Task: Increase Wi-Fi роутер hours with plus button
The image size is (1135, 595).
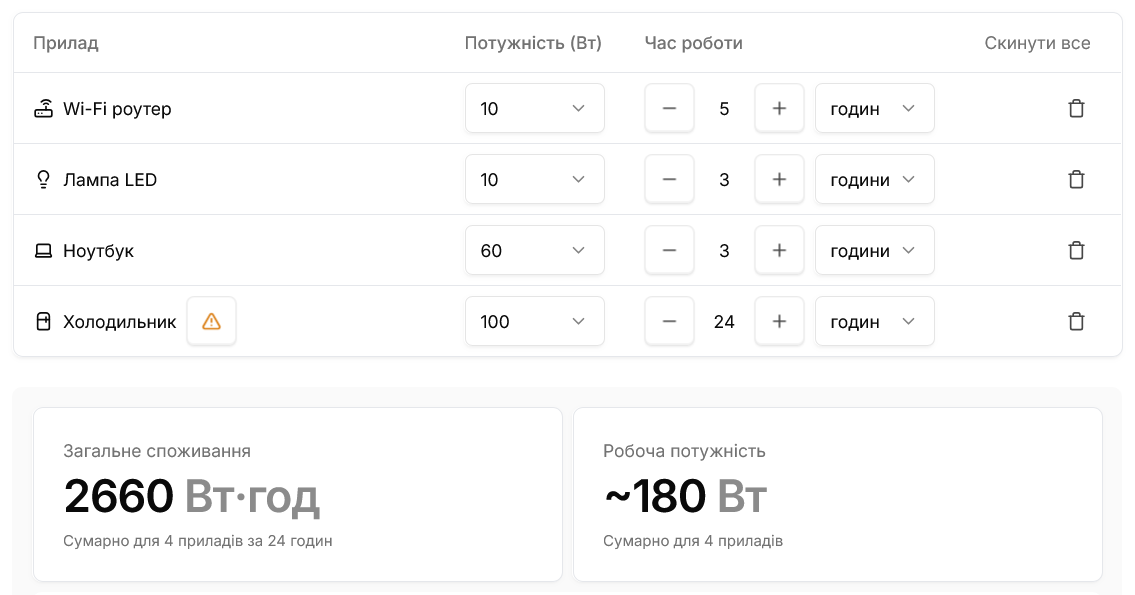Action: coord(779,108)
